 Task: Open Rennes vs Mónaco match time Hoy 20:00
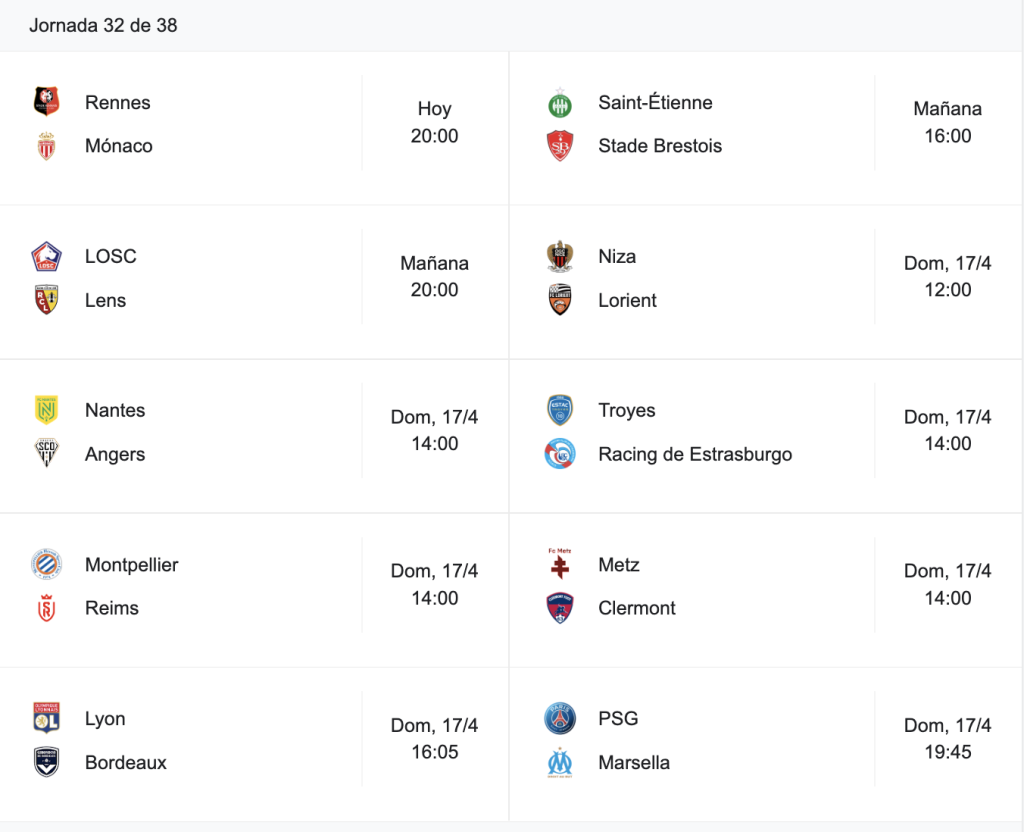pos(434,122)
